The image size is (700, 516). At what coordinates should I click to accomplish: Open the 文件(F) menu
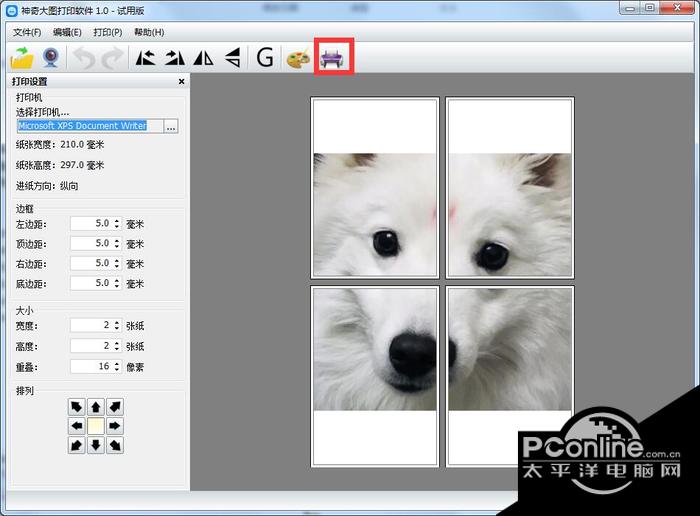(27, 32)
